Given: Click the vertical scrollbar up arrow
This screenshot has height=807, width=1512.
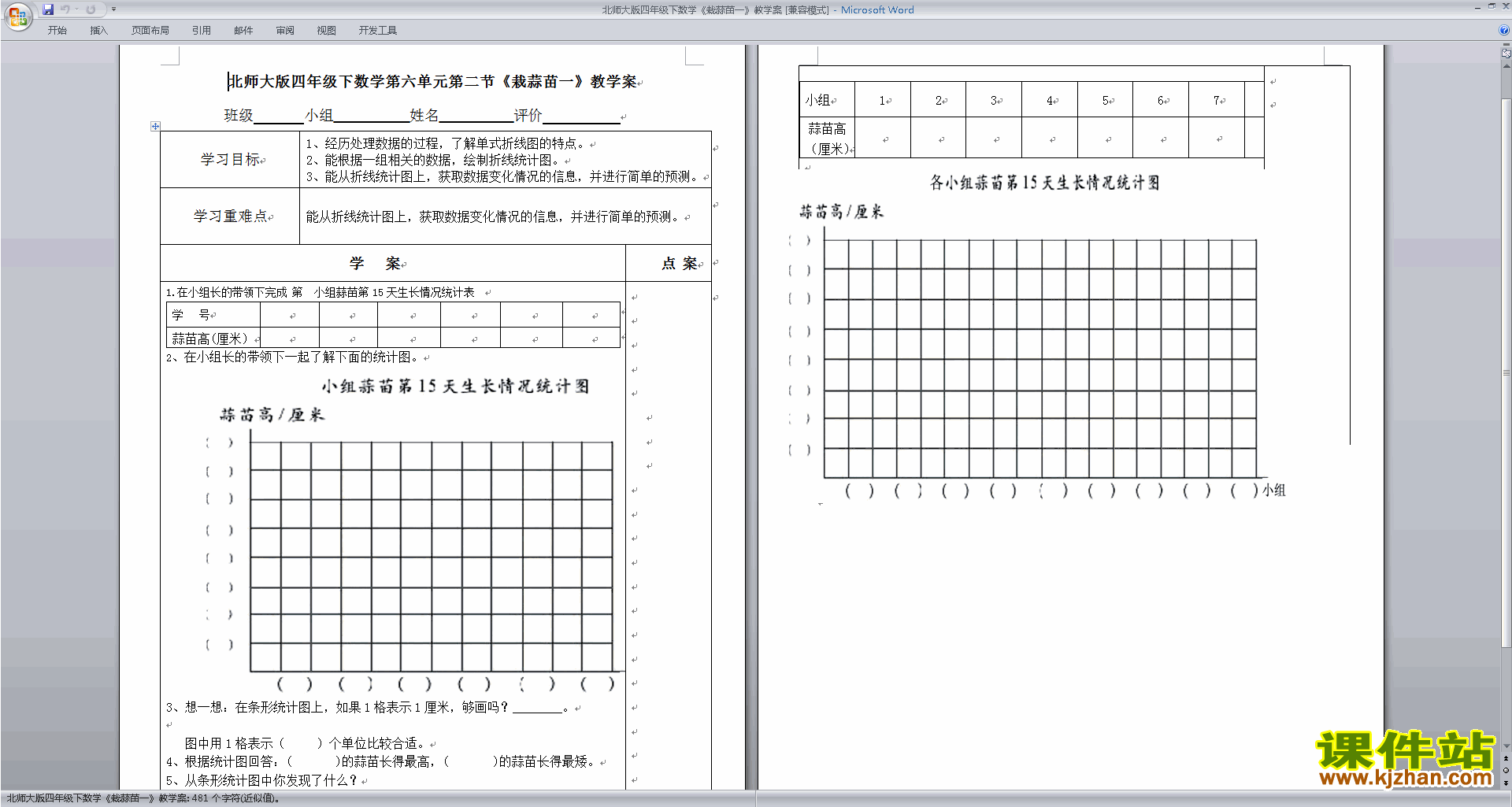Looking at the screenshot, I should click(1506, 67).
